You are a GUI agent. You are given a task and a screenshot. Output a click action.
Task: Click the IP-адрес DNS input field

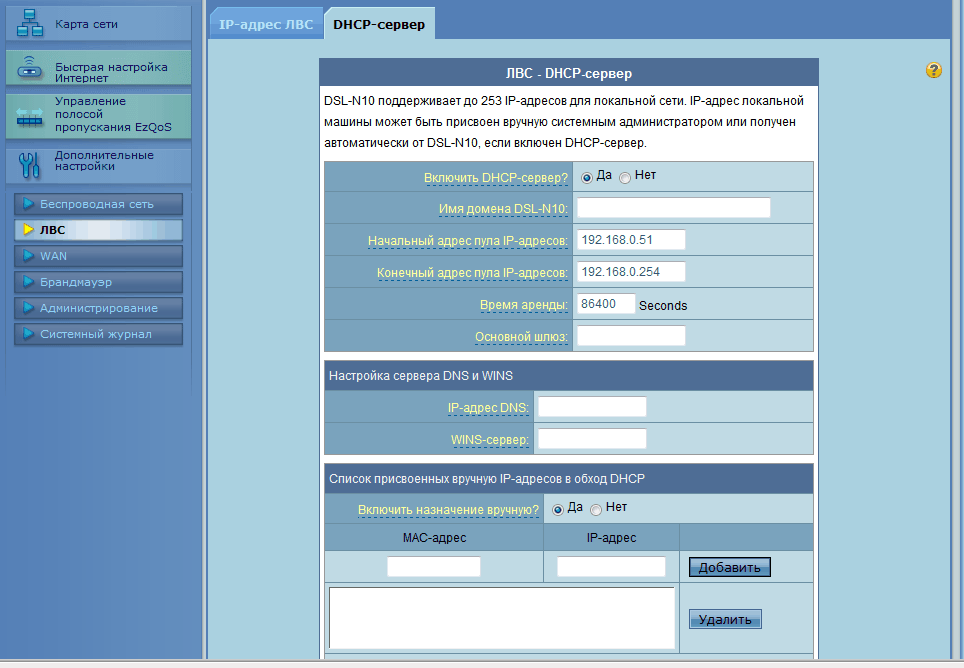pos(592,407)
